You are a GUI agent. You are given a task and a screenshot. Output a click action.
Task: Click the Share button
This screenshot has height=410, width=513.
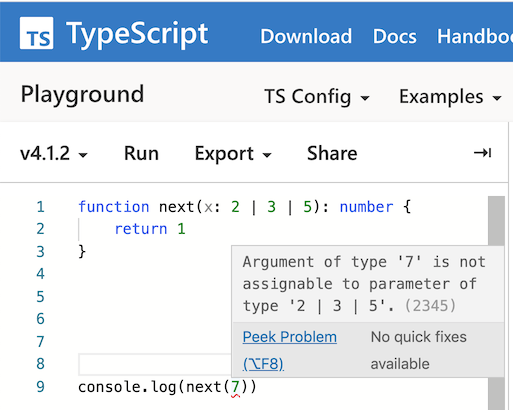(332, 154)
